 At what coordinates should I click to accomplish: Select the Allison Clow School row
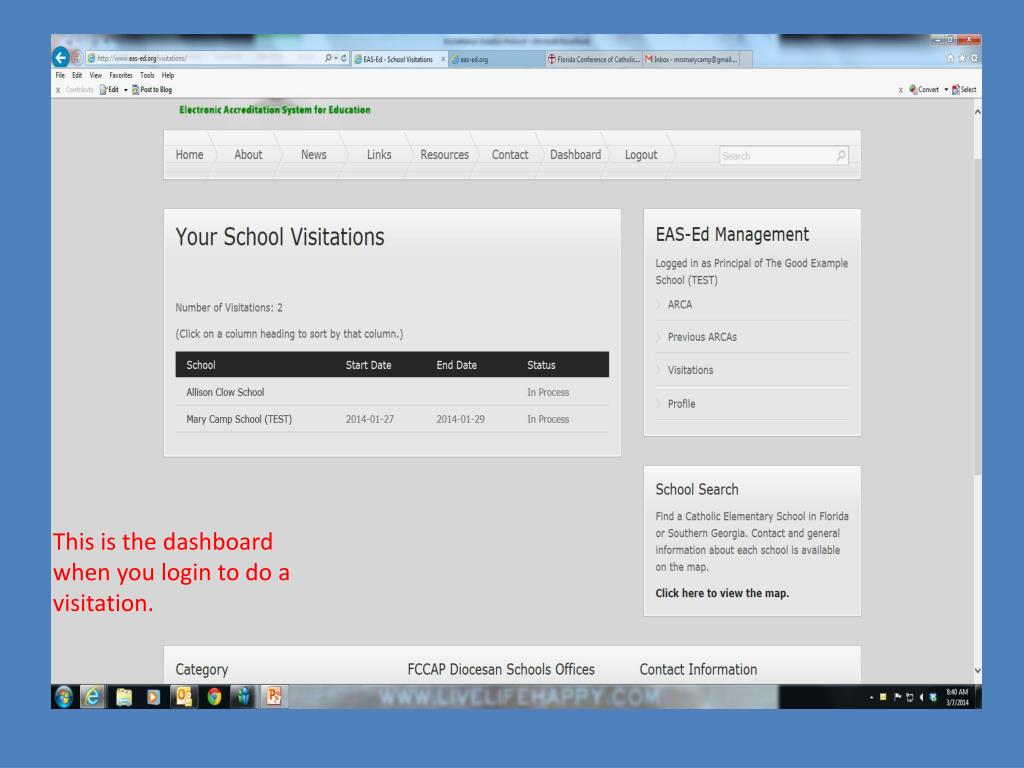point(392,392)
